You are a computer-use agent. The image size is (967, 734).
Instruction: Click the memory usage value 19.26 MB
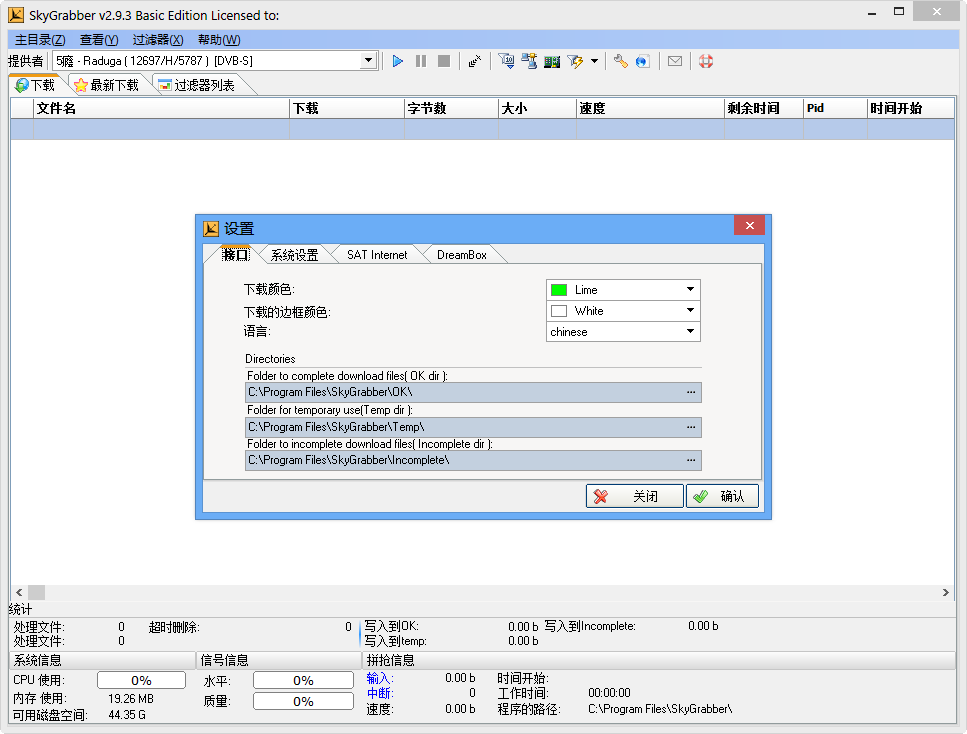131,699
